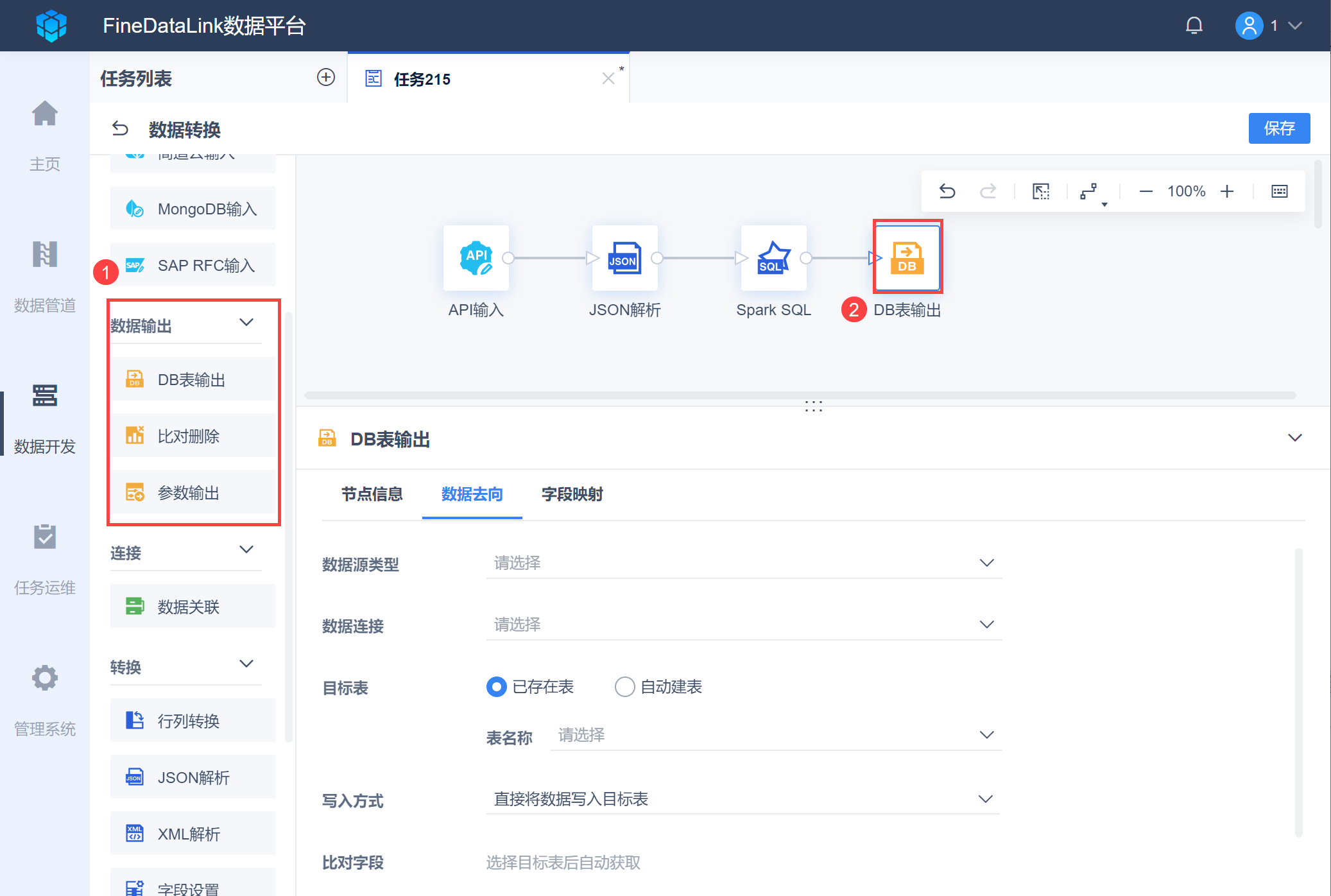Click the notification bell icon
This screenshot has width=1331, height=896.
(x=1194, y=26)
